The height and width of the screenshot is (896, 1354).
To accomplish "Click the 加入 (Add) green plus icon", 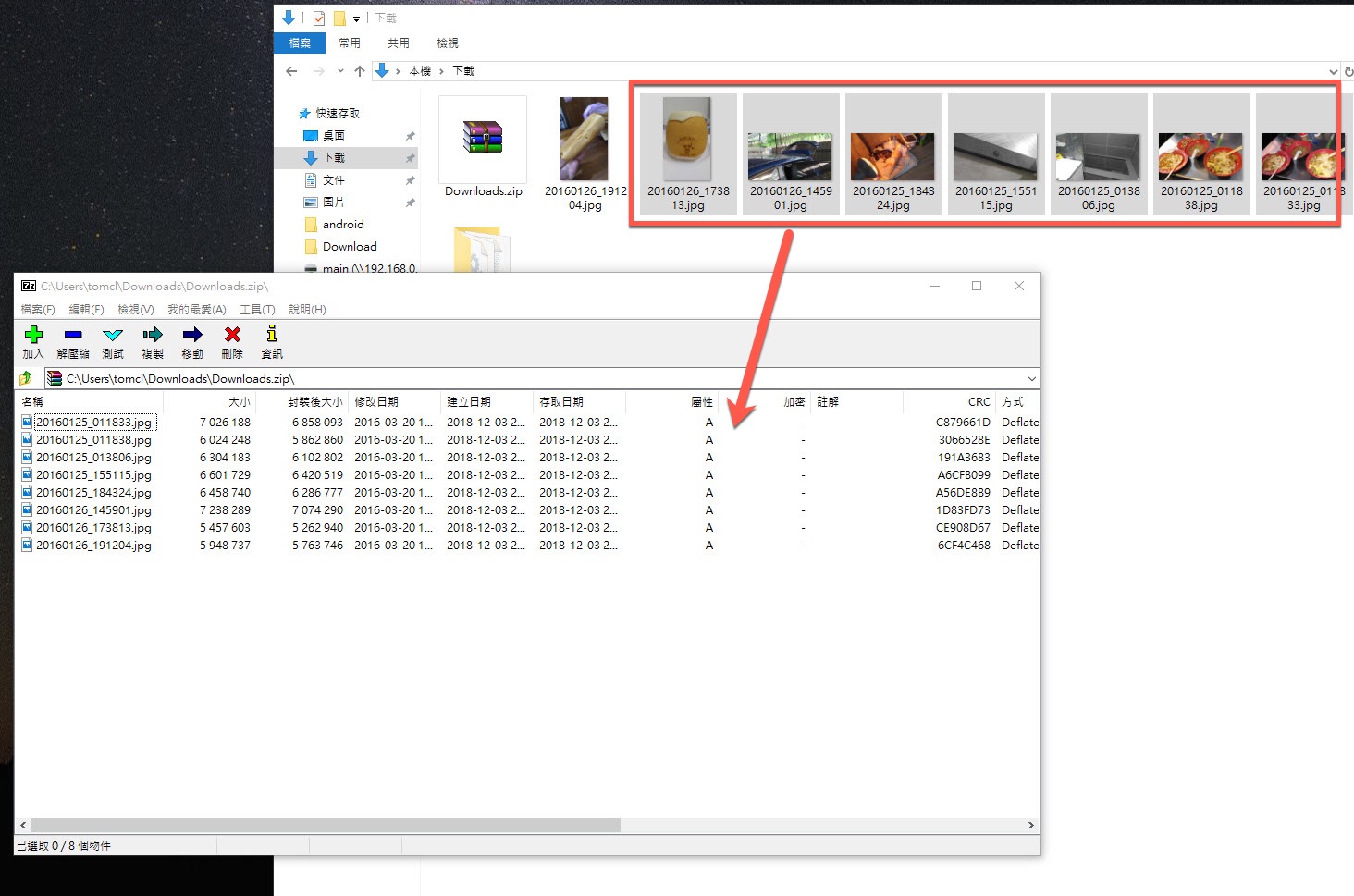I will [x=33, y=335].
